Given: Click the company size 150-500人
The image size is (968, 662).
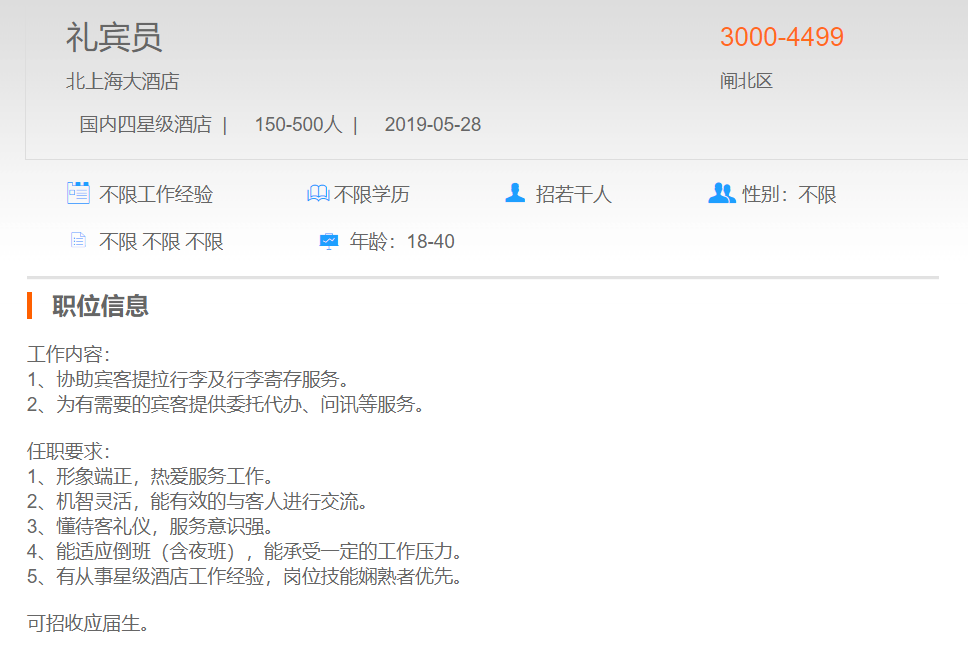Looking at the screenshot, I should click(x=298, y=125).
